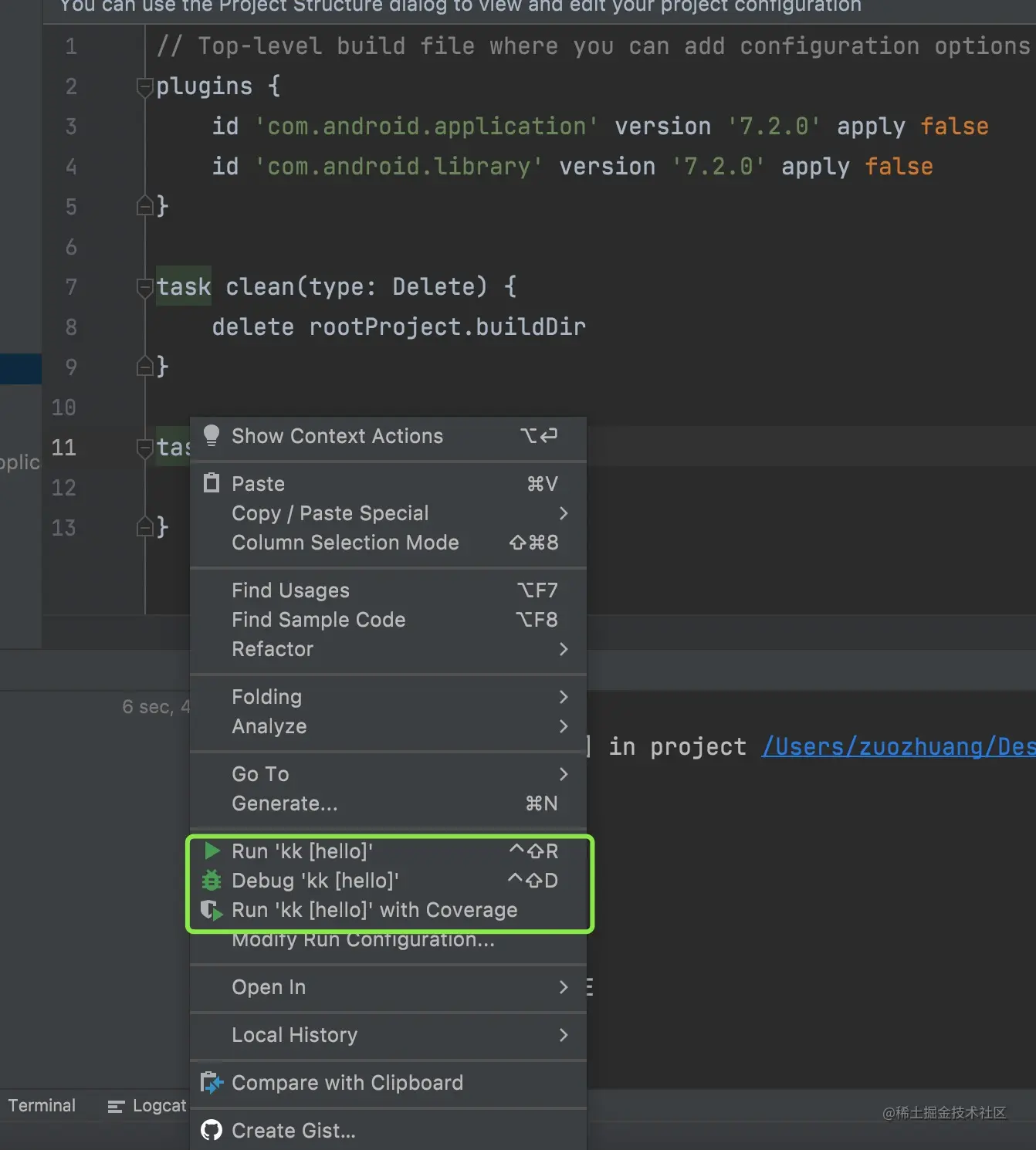
Task: Click the Paste clipboard icon
Action: [x=211, y=483]
